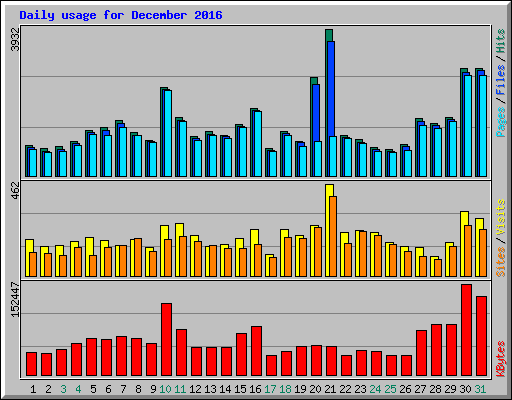512x400 pixels.
Task: Click the red KBytes bar for day 30
Action: coord(466,330)
